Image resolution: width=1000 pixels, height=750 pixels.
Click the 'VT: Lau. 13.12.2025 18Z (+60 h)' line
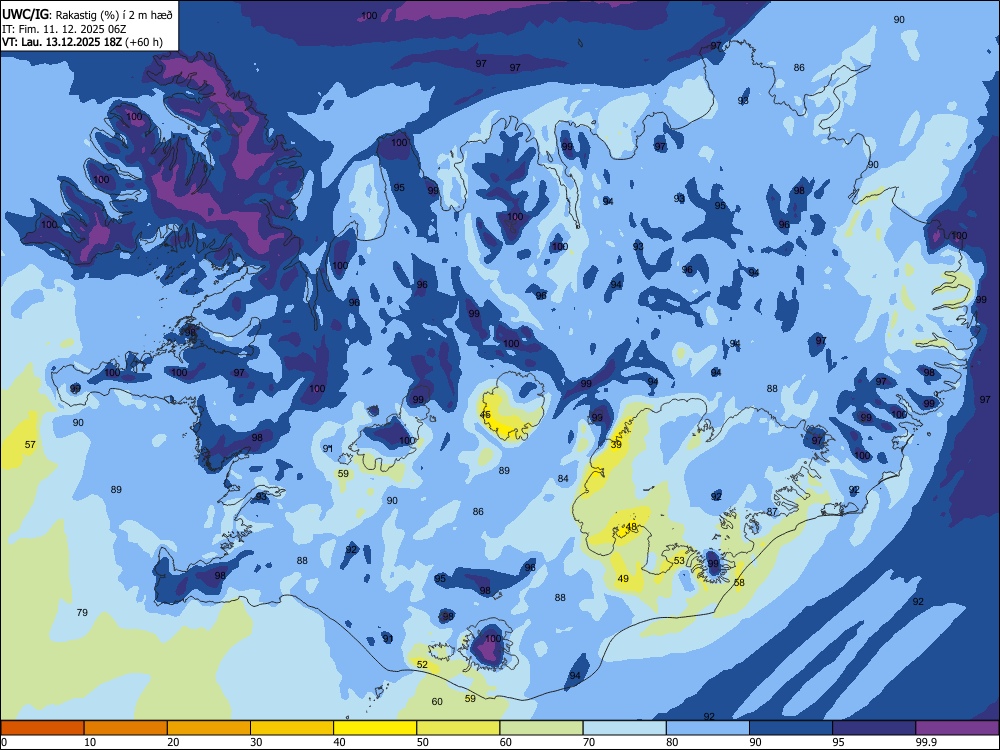(82, 42)
